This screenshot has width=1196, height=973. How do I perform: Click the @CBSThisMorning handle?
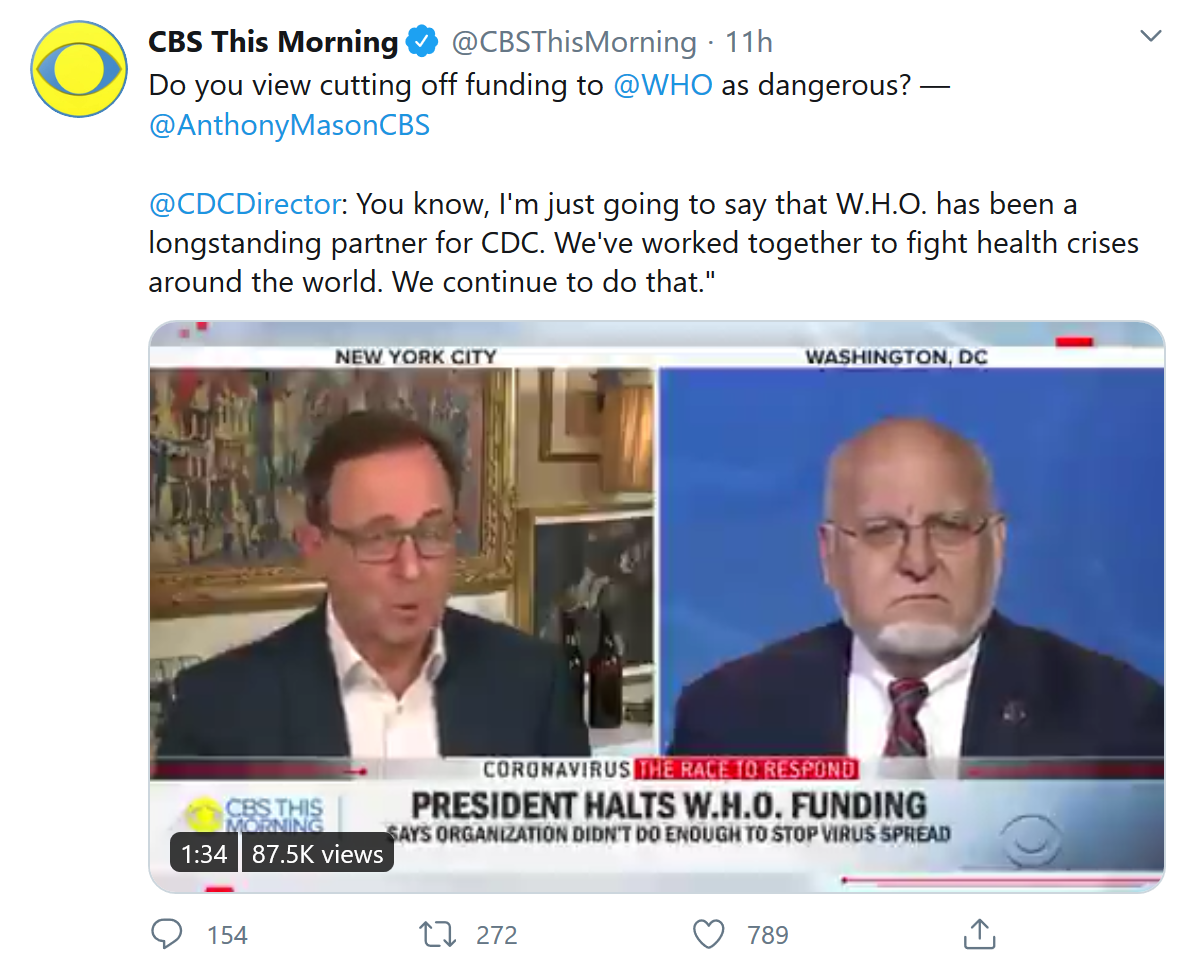(574, 42)
